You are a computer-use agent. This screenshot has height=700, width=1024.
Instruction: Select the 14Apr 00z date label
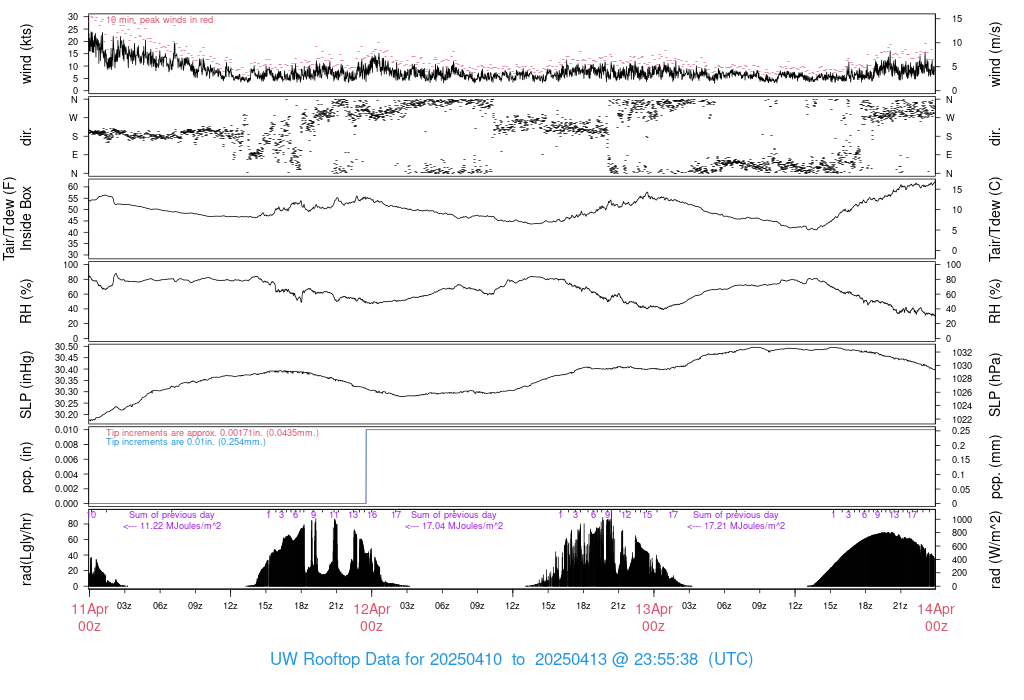(x=935, y=617)
